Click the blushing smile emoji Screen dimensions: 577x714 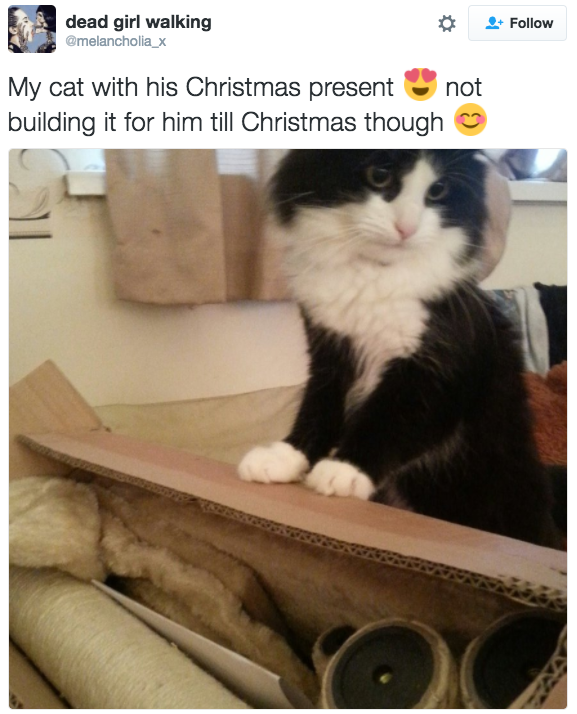pos(470,120)
